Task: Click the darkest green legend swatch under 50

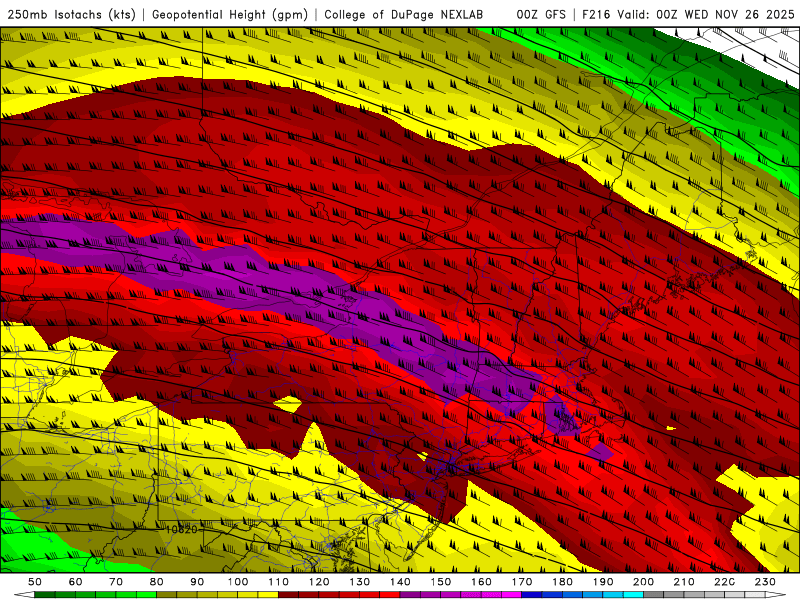Action: click(x=44, y=594)
